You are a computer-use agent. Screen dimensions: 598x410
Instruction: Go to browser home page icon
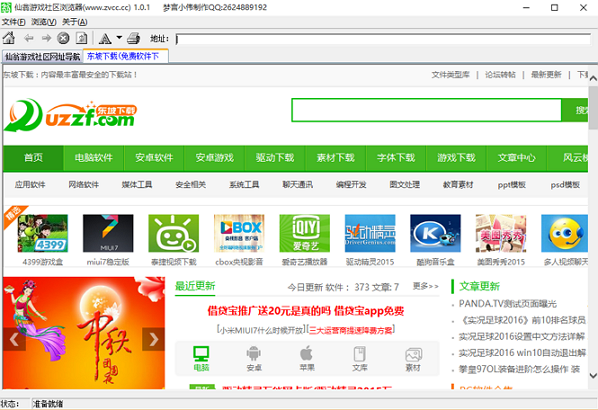tap(9, 38)
